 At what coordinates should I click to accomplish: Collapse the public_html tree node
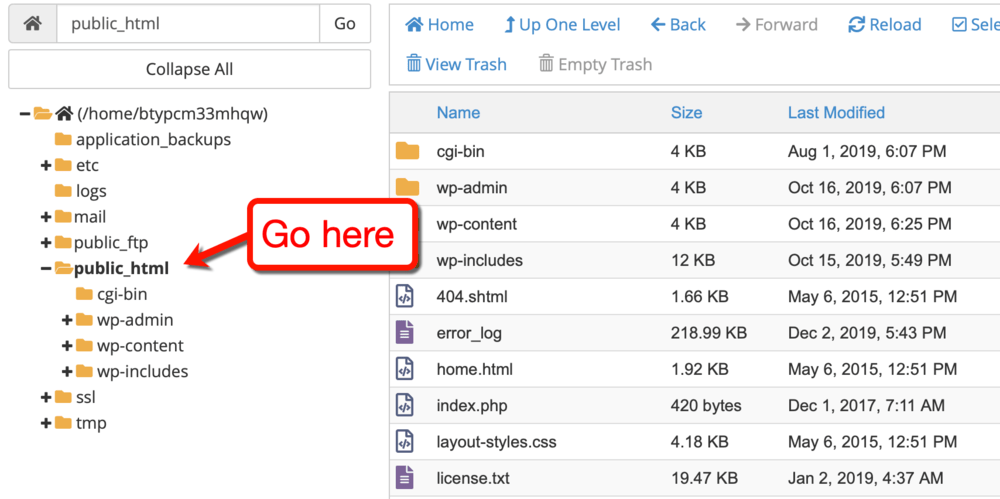45,269
